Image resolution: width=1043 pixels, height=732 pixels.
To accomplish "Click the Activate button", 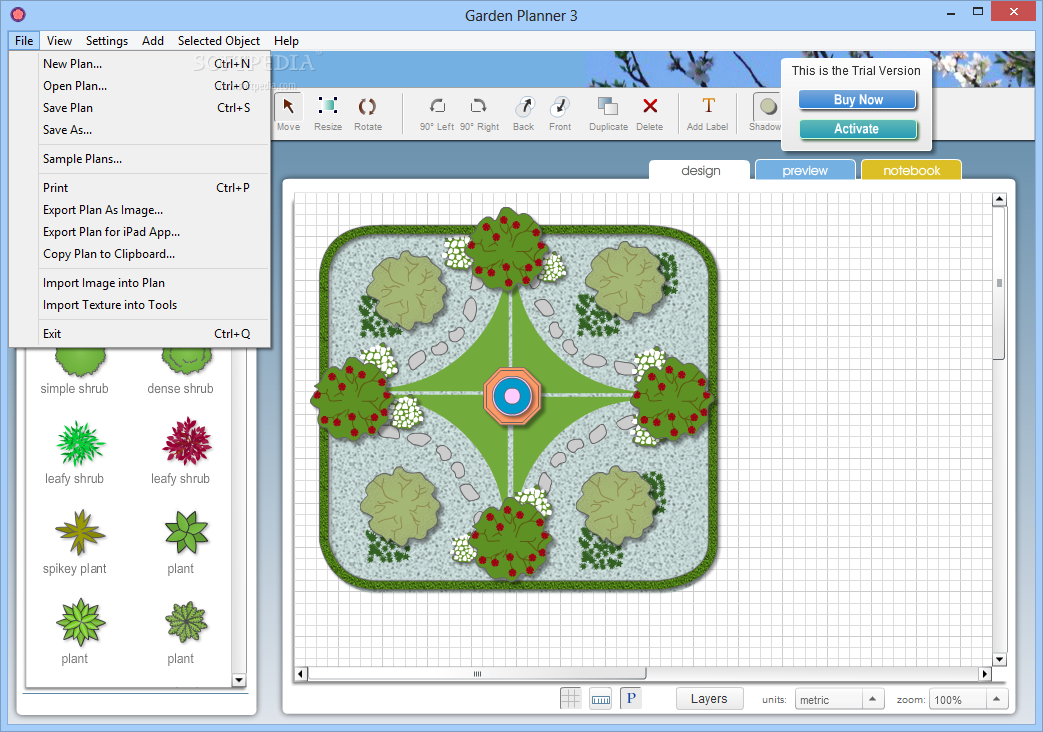I will click(x=858, y=129).
